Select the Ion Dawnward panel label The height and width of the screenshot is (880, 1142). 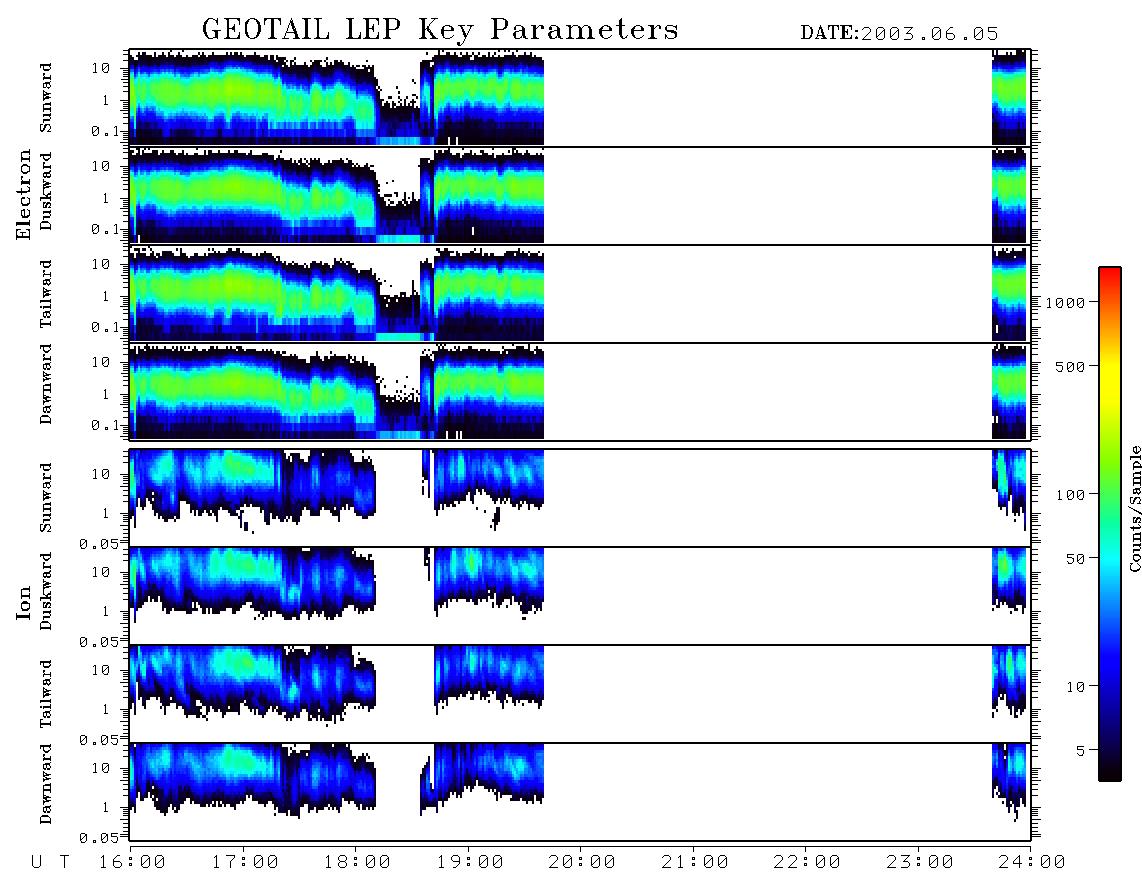46,784
